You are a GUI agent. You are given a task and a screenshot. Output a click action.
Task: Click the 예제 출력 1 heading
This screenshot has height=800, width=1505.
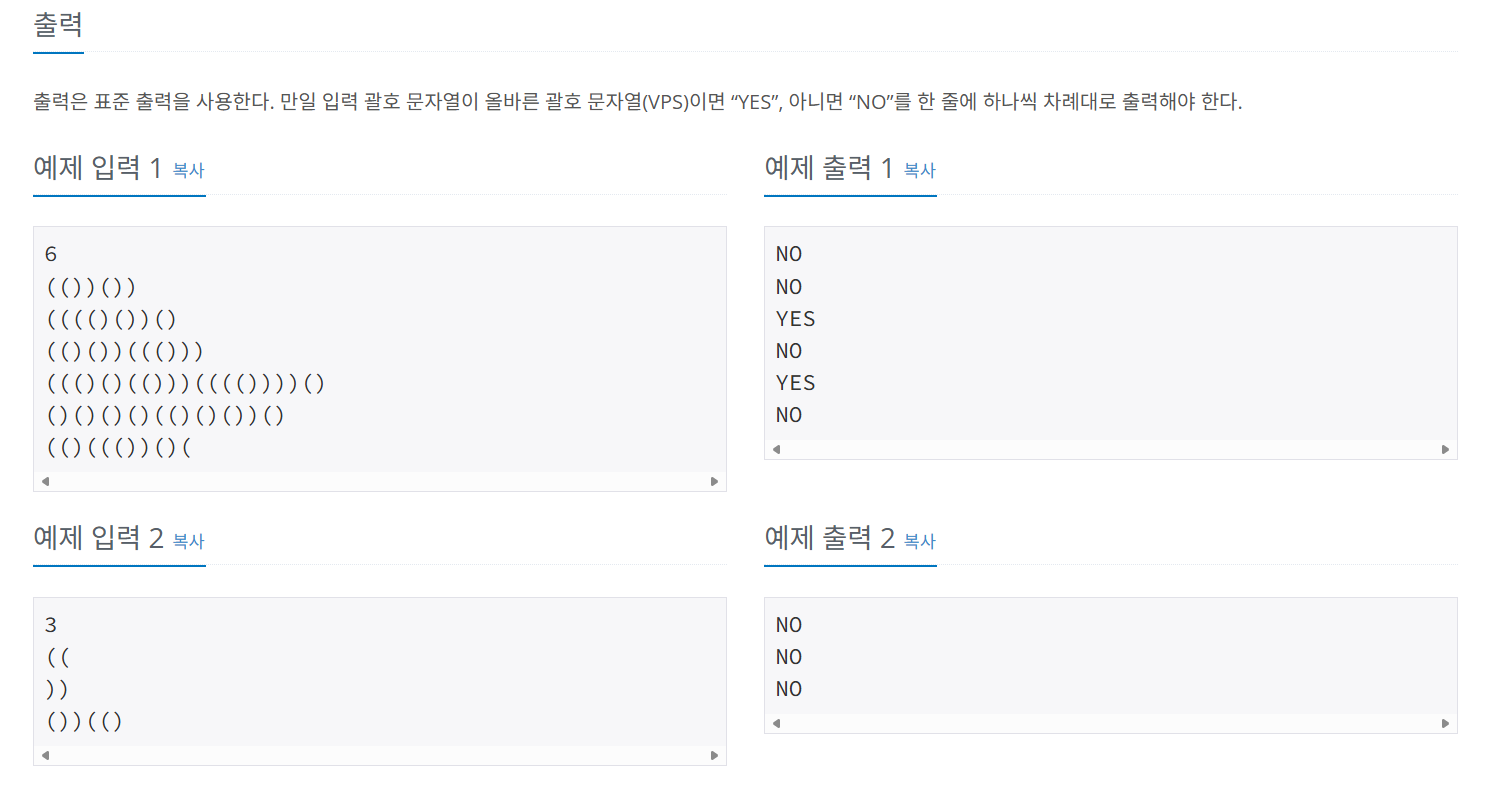click(828, 167)
